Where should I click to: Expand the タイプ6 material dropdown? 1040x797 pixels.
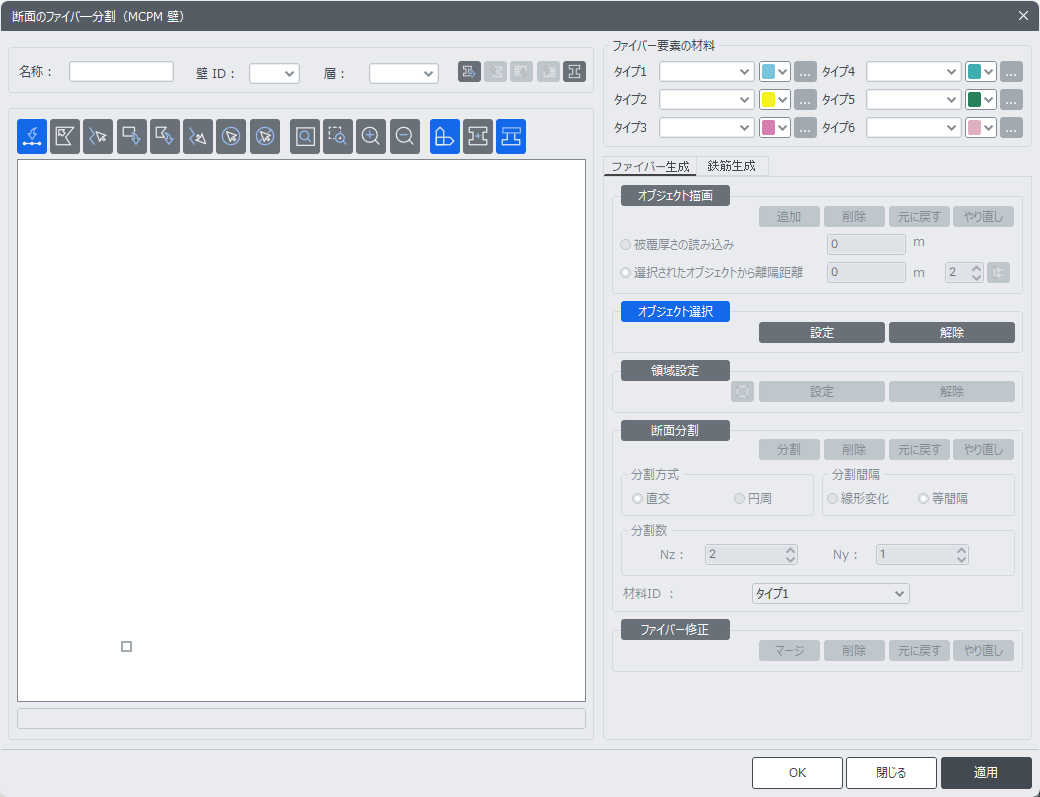913,127
